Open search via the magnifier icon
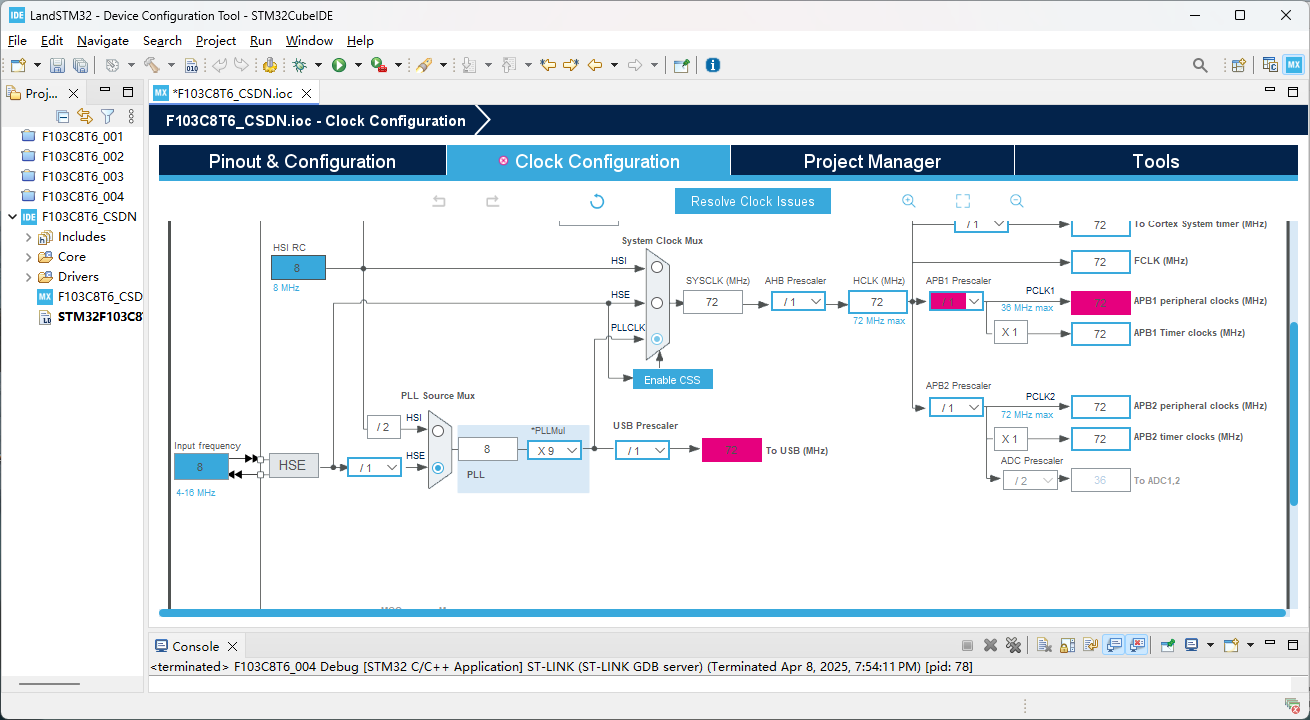 tap(1201, 65)
